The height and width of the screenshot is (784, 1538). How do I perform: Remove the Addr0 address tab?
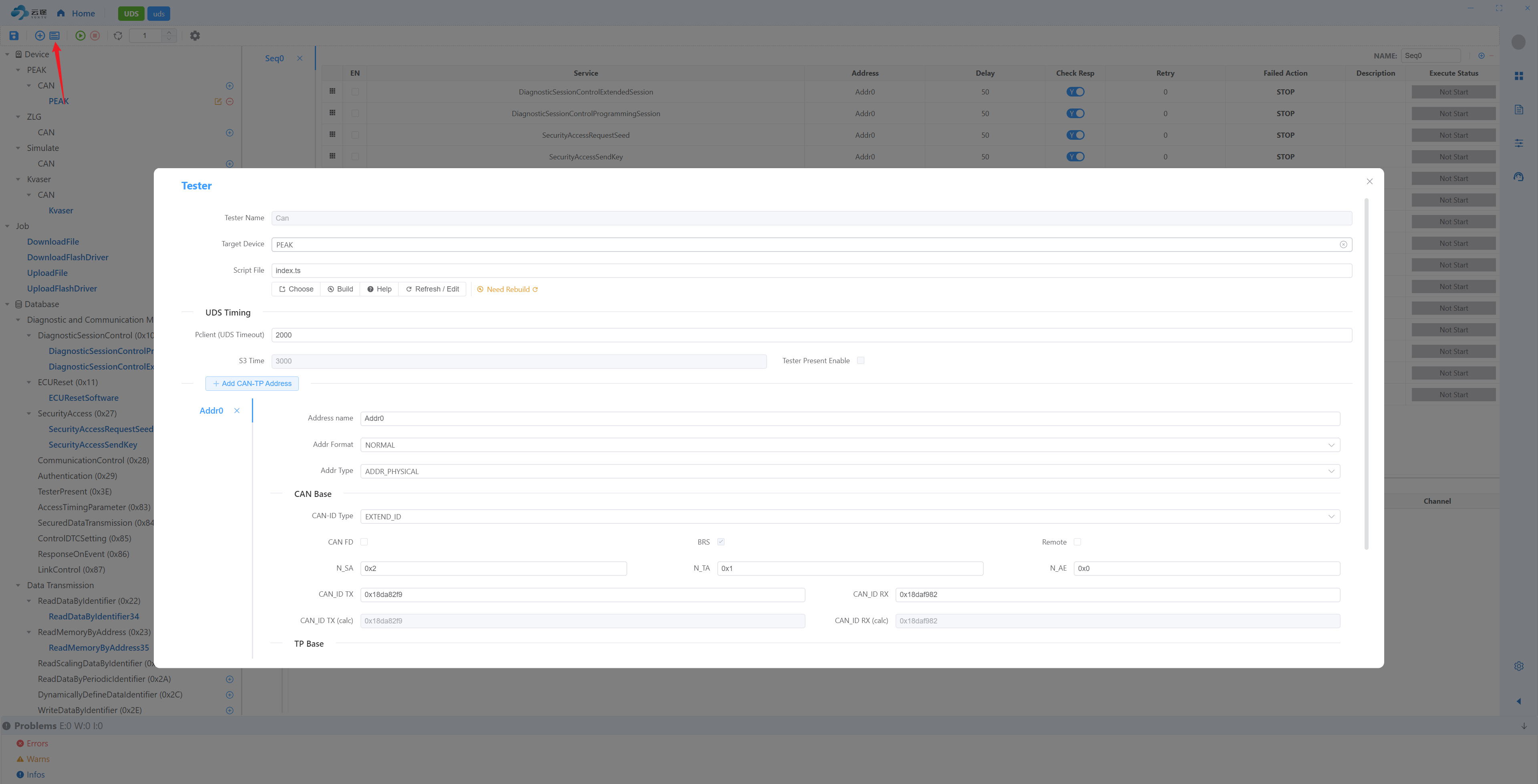pos(237,411)
